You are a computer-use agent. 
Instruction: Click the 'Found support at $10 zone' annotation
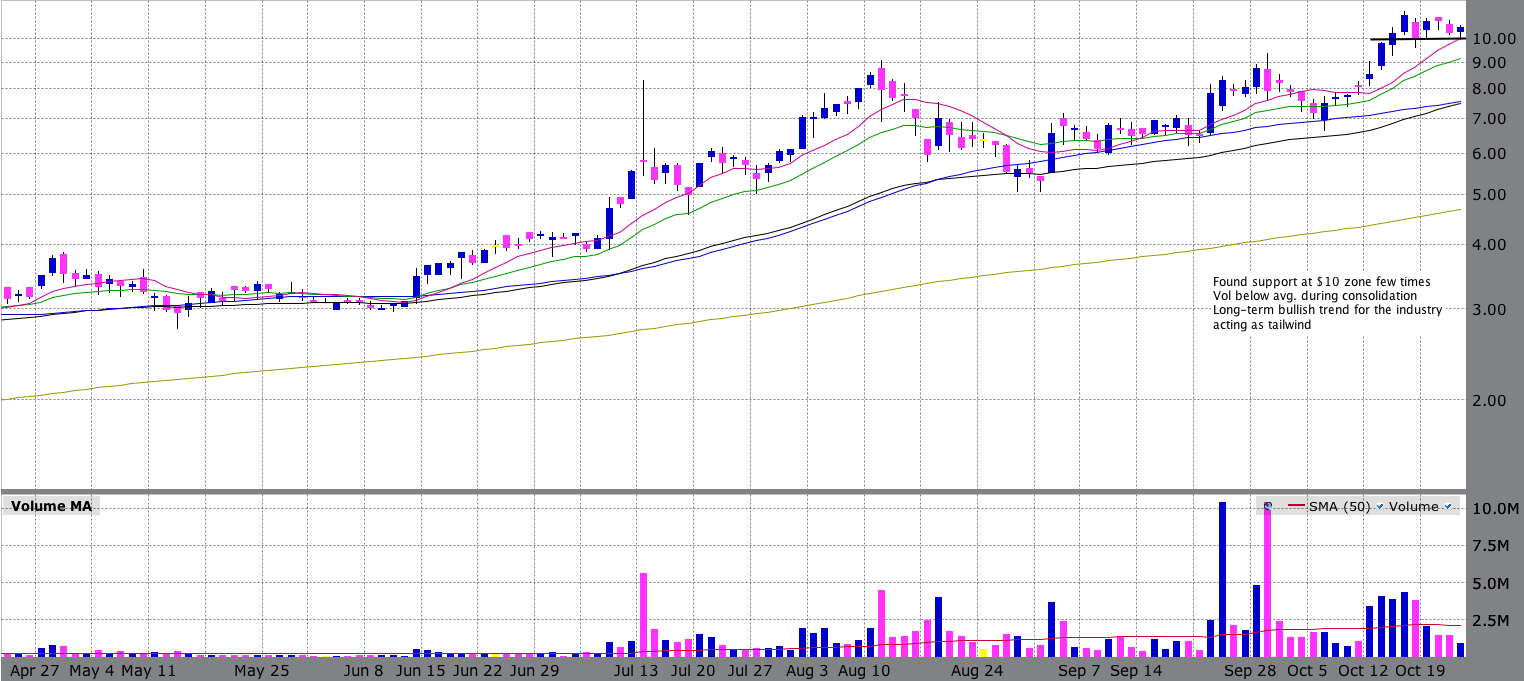tap(1321, 282)
